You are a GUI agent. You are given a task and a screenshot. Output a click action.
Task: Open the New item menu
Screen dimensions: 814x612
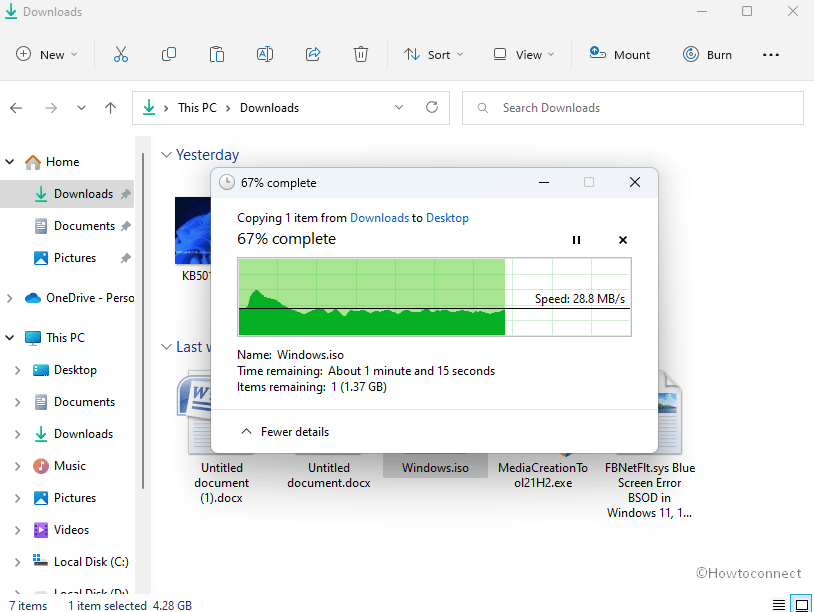pos(46,55)
